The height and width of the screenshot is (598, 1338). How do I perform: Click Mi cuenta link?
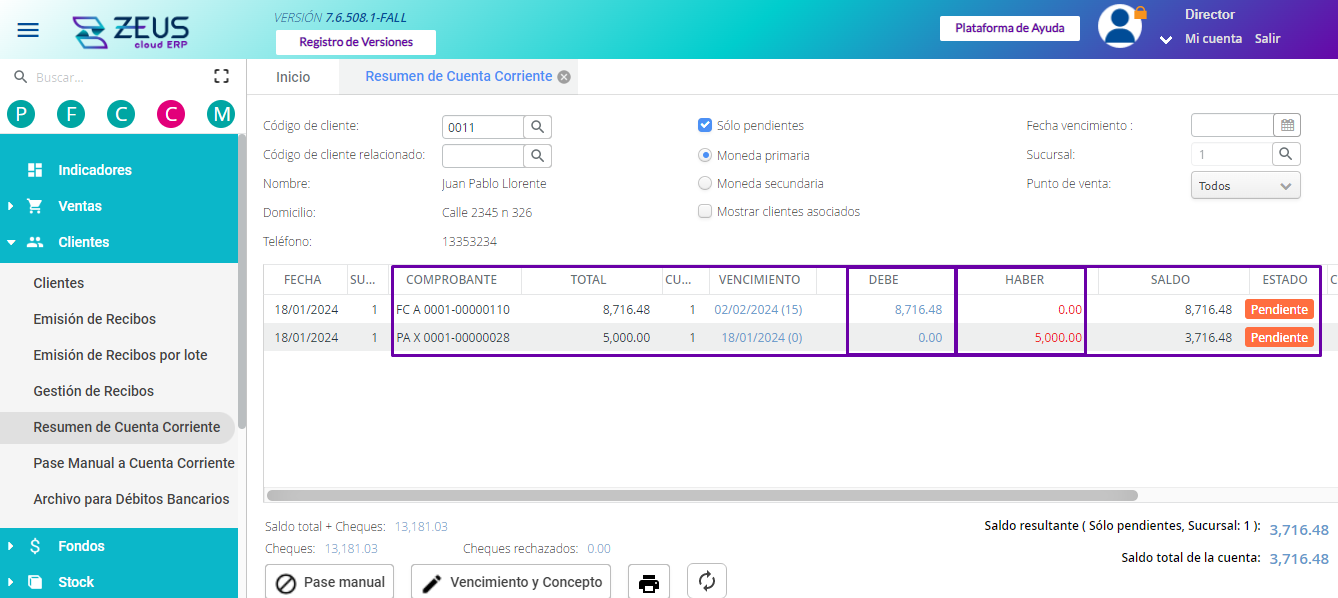point(1213,39)
